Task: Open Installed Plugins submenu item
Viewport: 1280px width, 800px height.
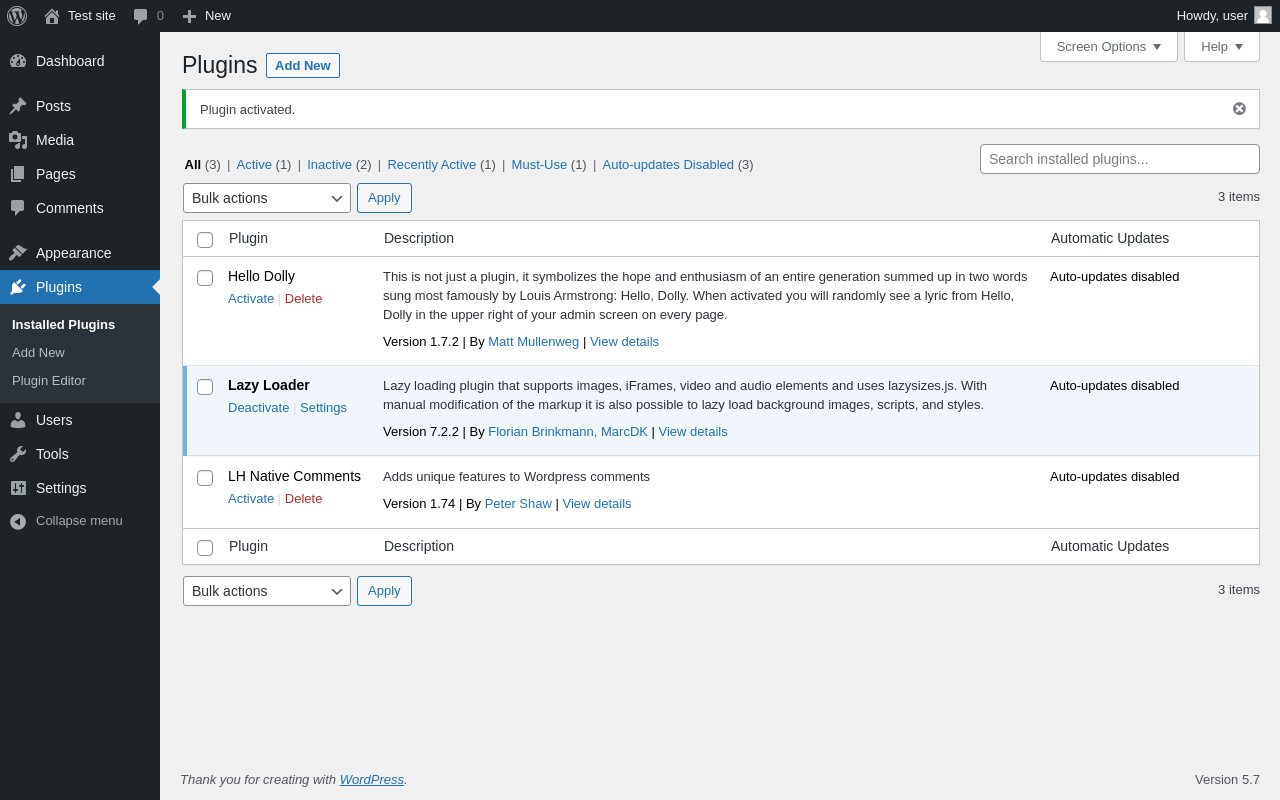Action: tap(63, 325)
